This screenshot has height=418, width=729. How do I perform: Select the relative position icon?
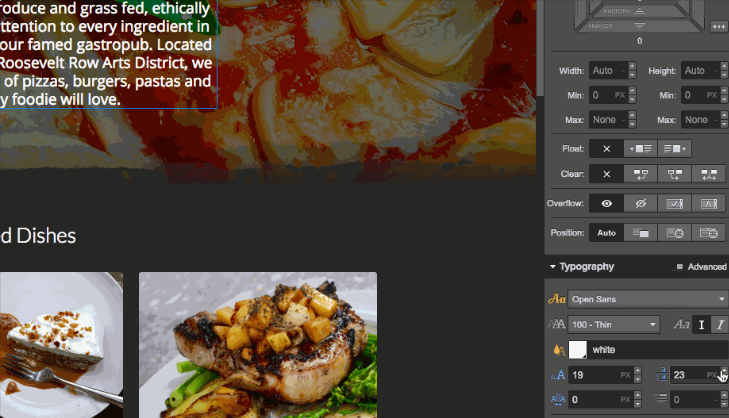640,233
